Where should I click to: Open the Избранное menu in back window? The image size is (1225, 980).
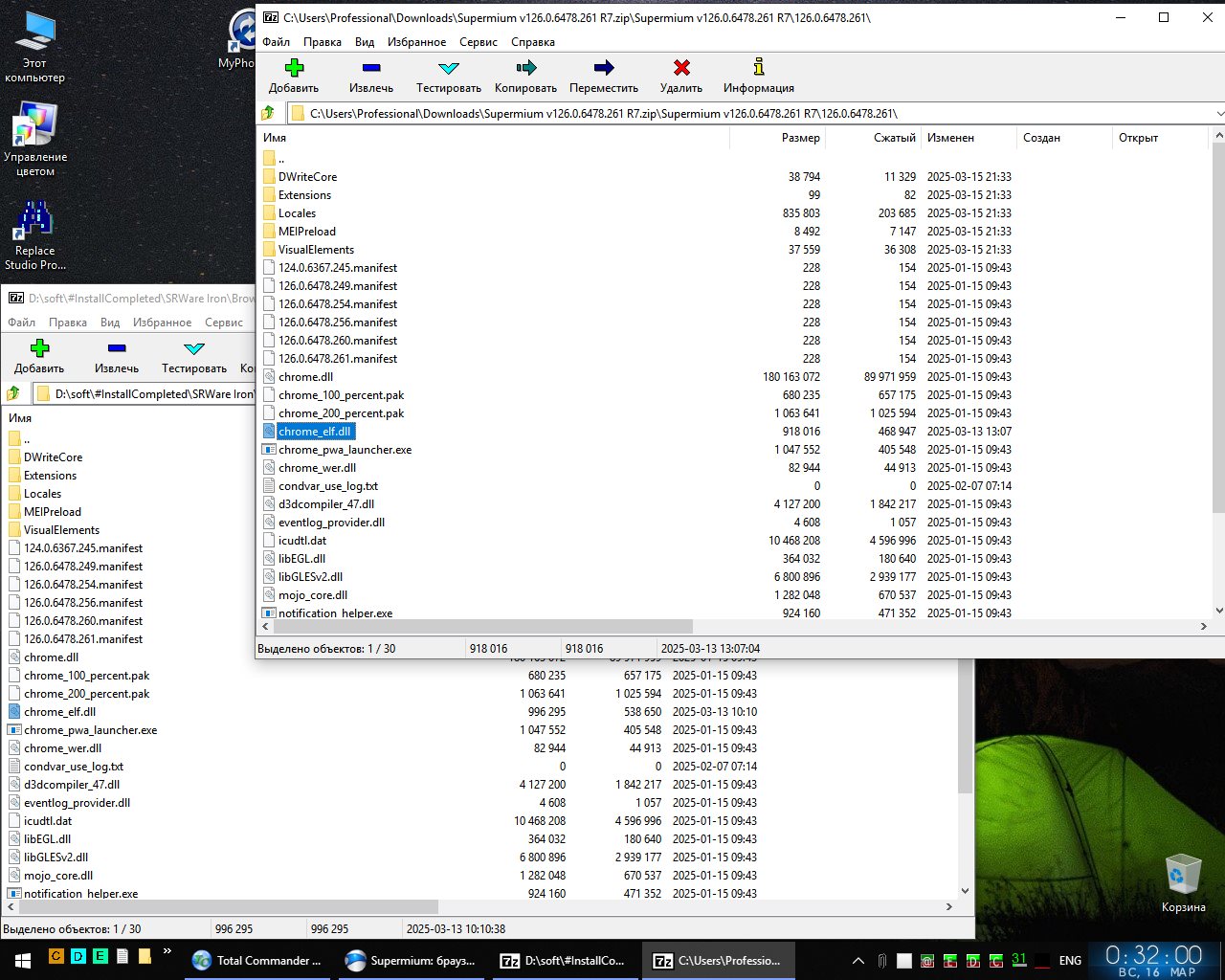[163, 323]
